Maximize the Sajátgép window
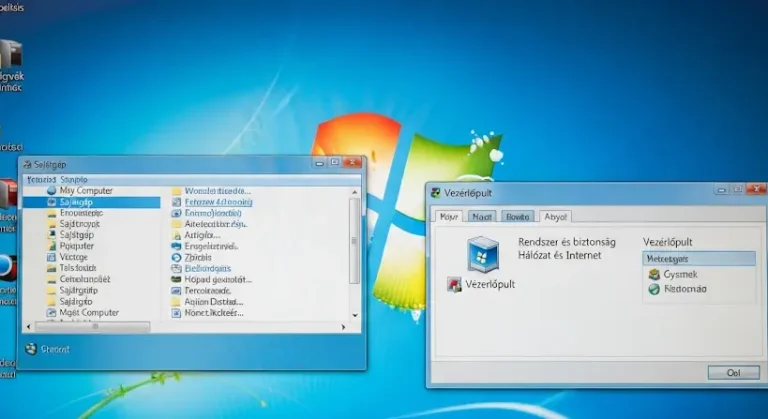Screen dimensions: 768x419 coord(335,162)
